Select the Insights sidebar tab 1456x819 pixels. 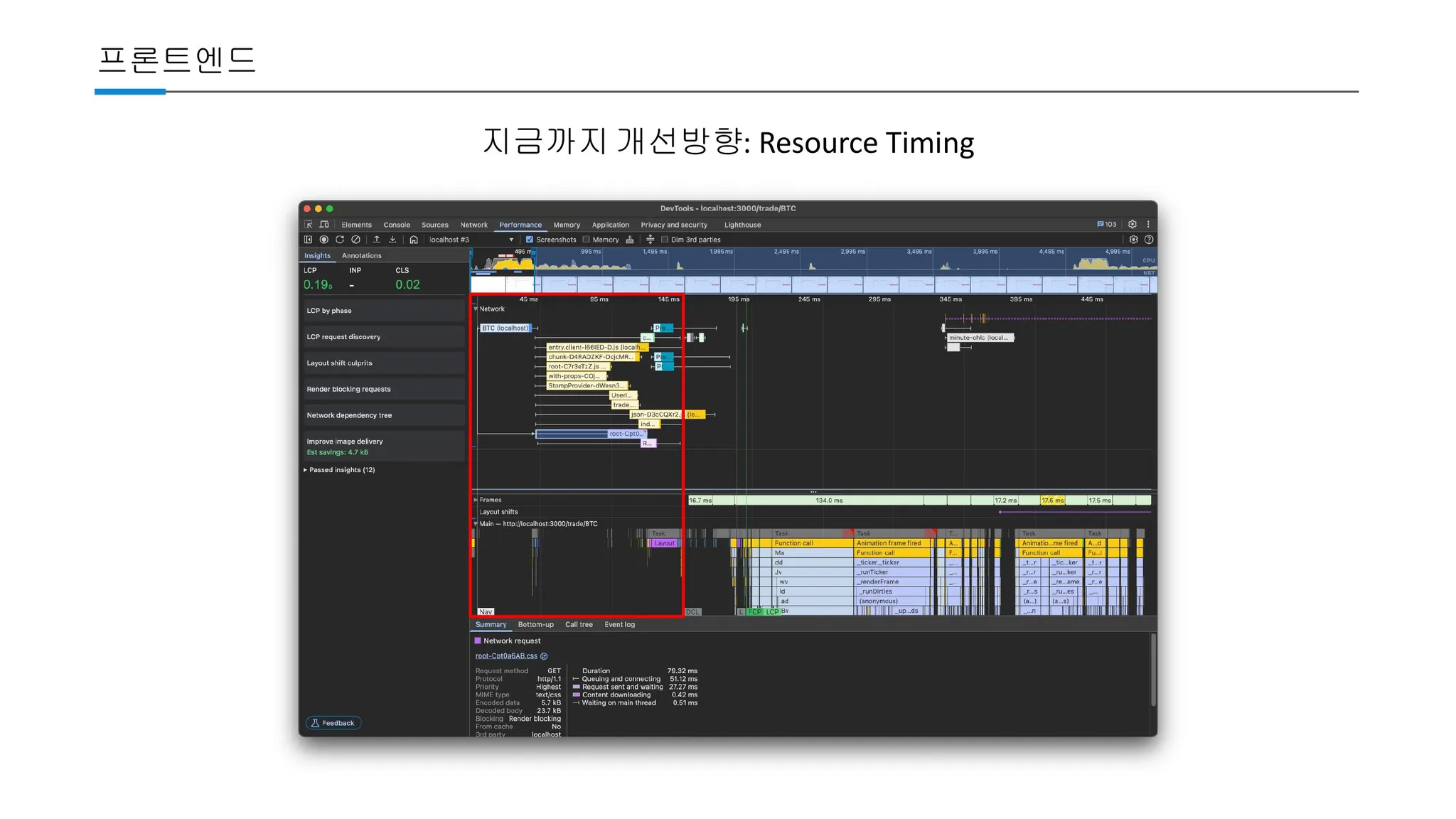[x=317, y=256]
